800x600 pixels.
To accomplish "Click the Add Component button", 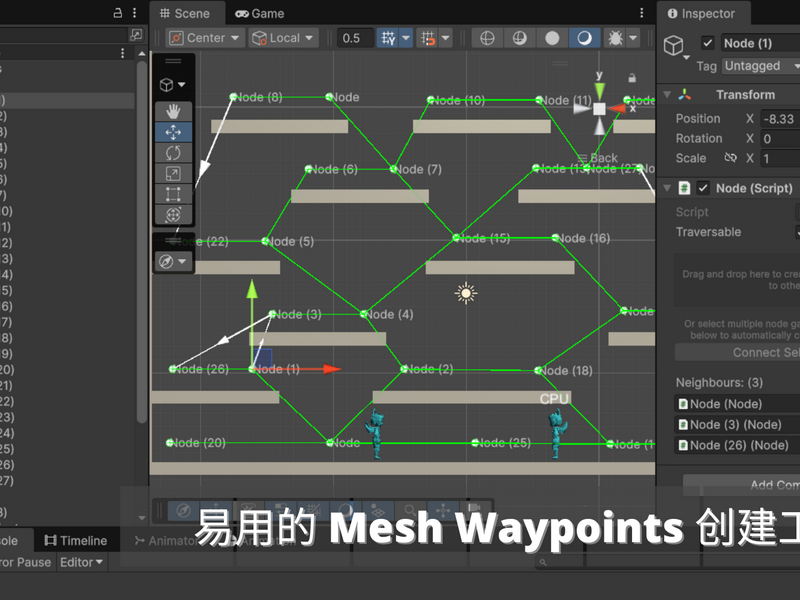I will point(741,485).
